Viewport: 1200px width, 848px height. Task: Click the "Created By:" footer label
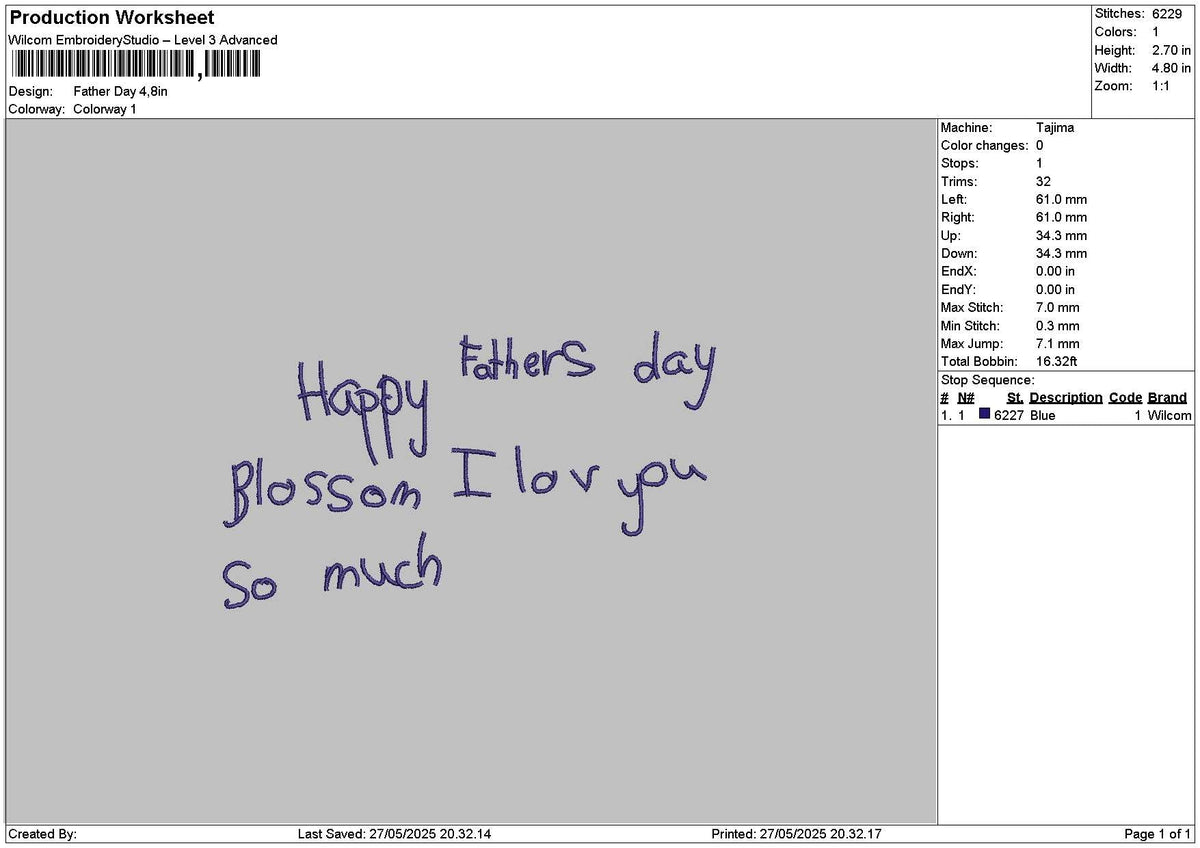point(43,834)
